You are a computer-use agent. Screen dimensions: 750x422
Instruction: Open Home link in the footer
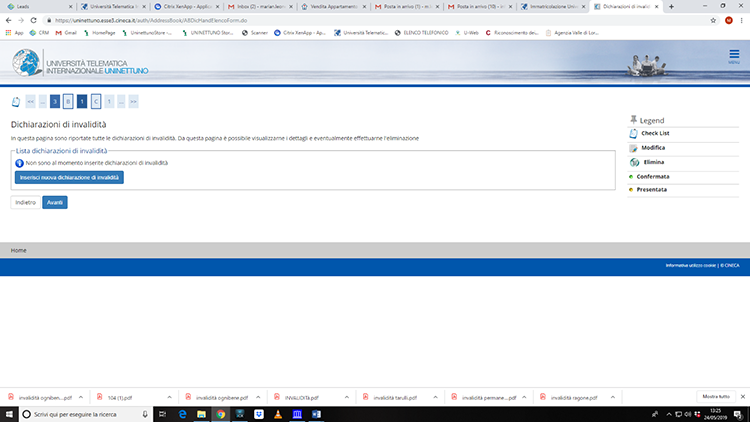(x=18, y=249)
